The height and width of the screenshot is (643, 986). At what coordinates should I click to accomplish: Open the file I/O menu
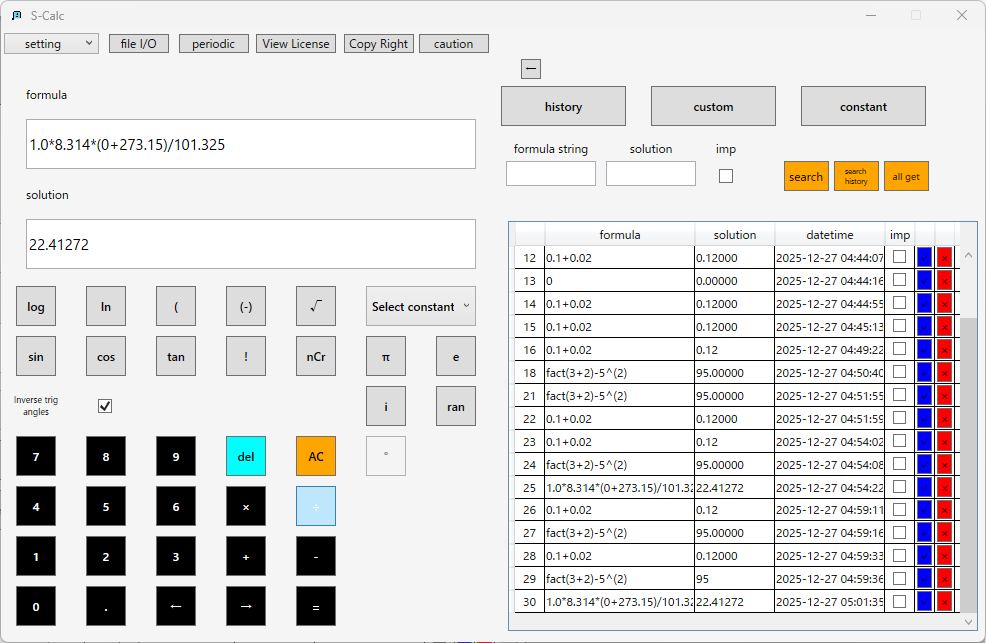tap(138, 43)
